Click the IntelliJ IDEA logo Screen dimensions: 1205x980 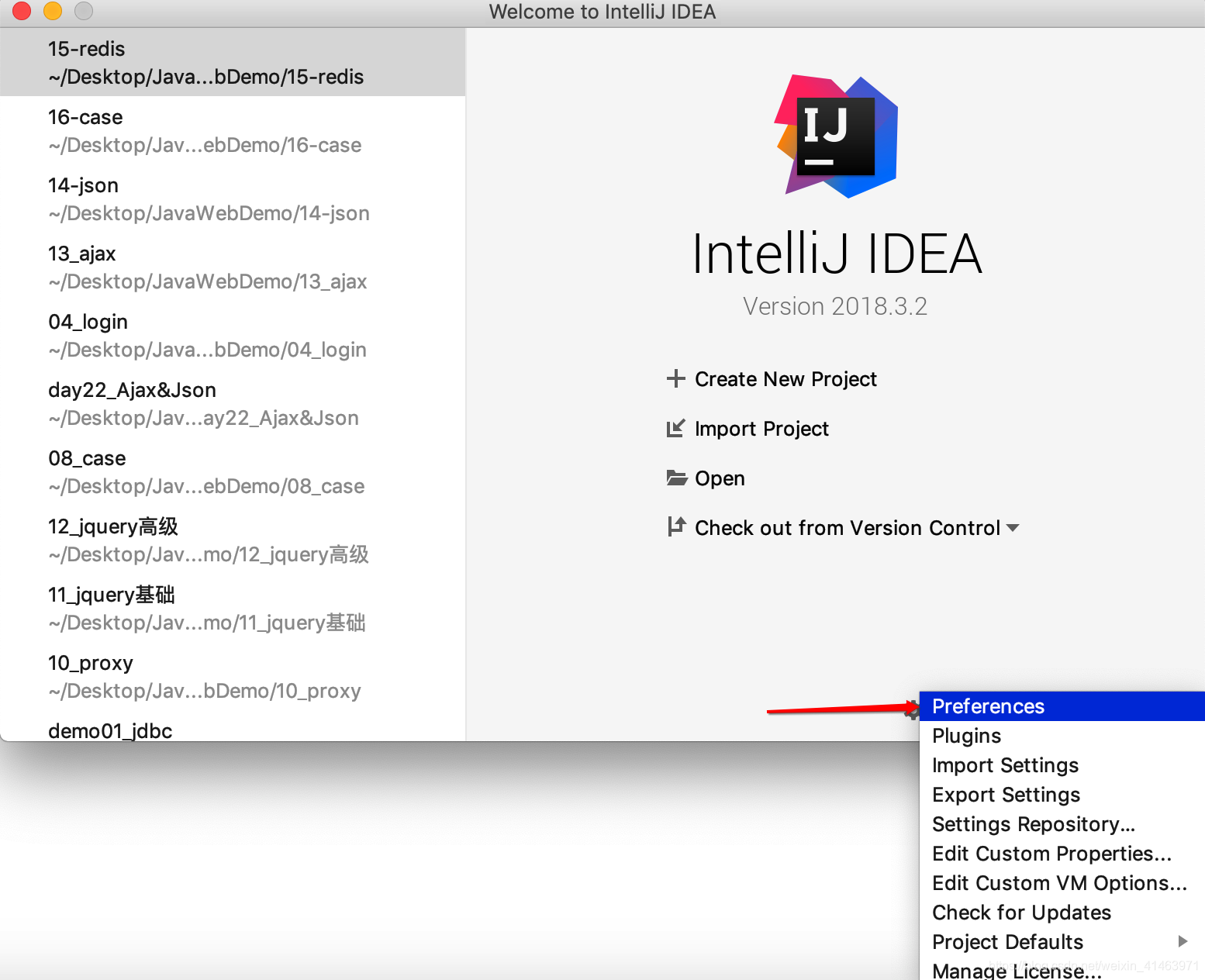point(836,136)
